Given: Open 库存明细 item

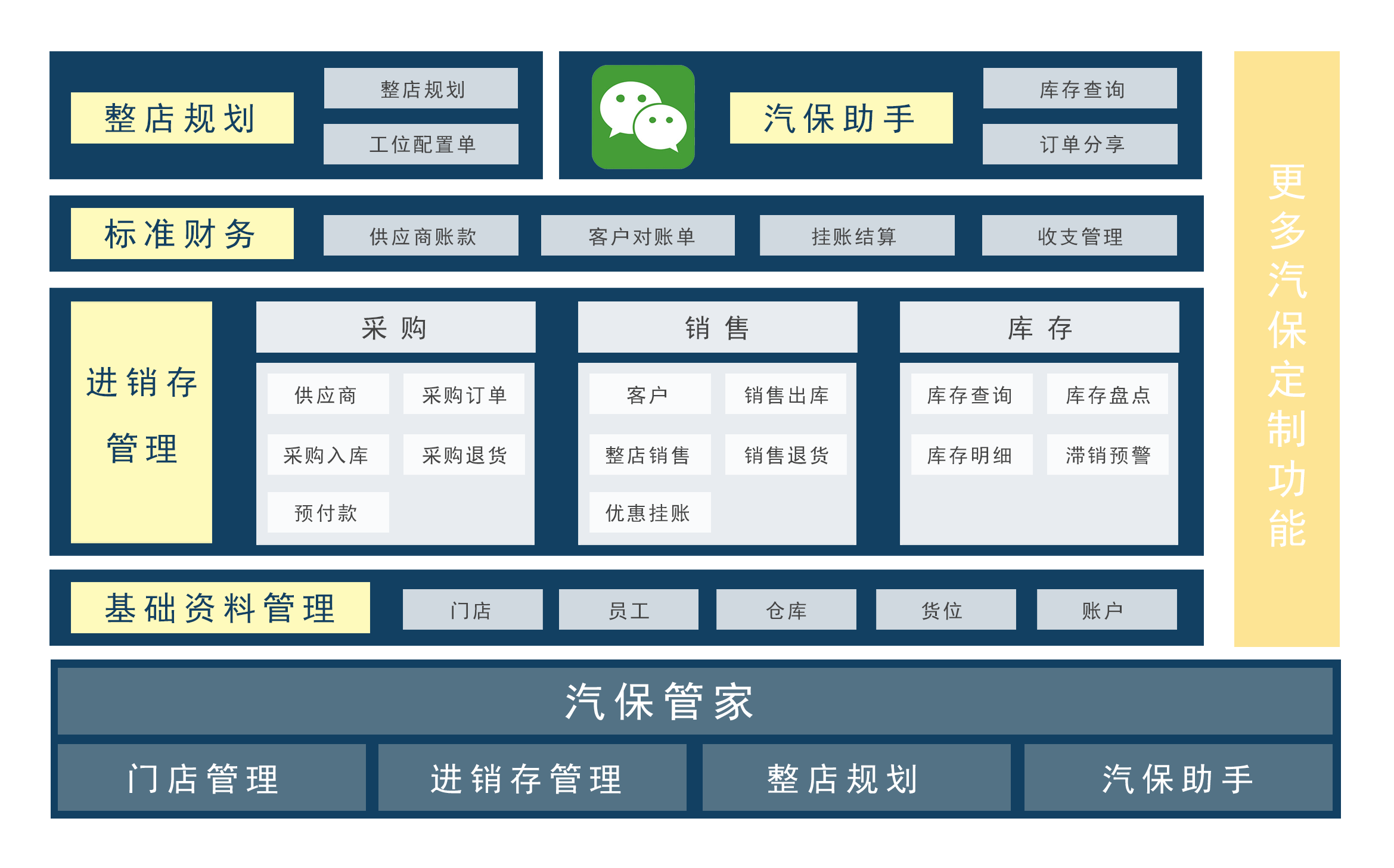Looking at the screenshot, I should click(972, 455).
